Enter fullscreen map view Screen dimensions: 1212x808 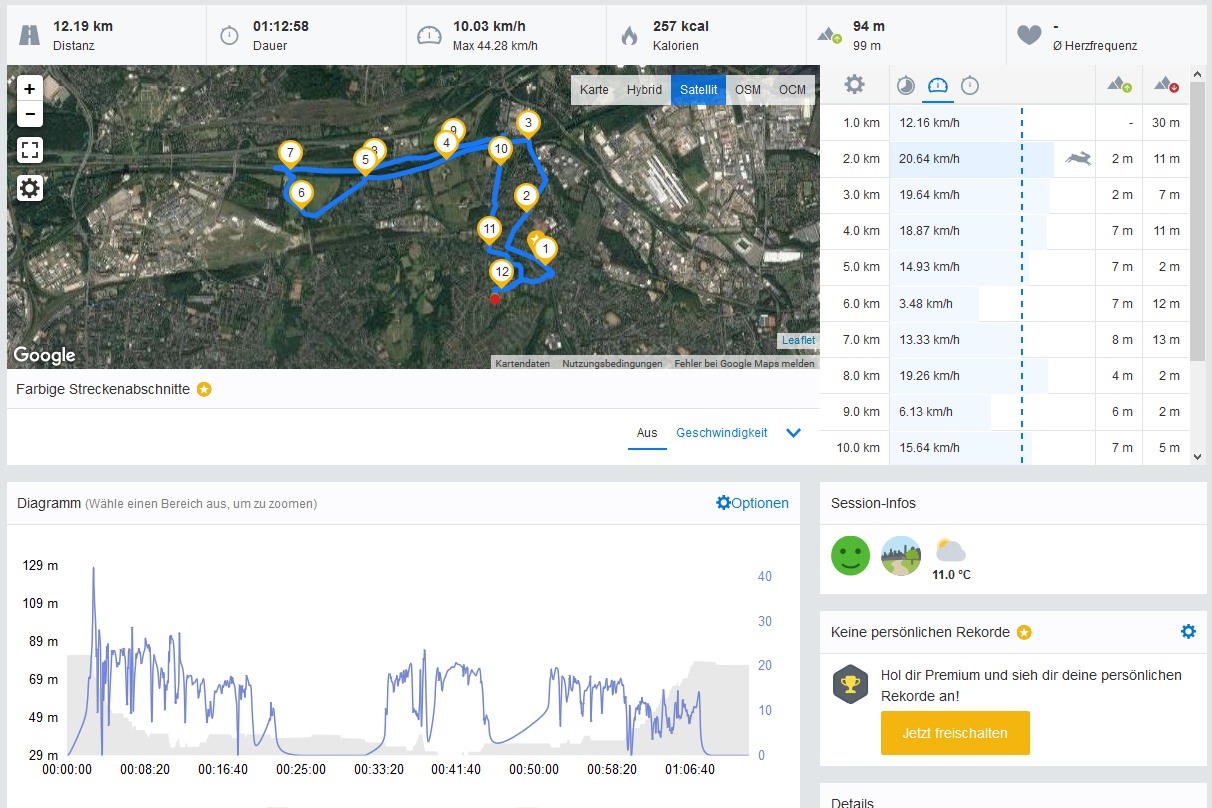pyautogui.click(x=30, y=151)
